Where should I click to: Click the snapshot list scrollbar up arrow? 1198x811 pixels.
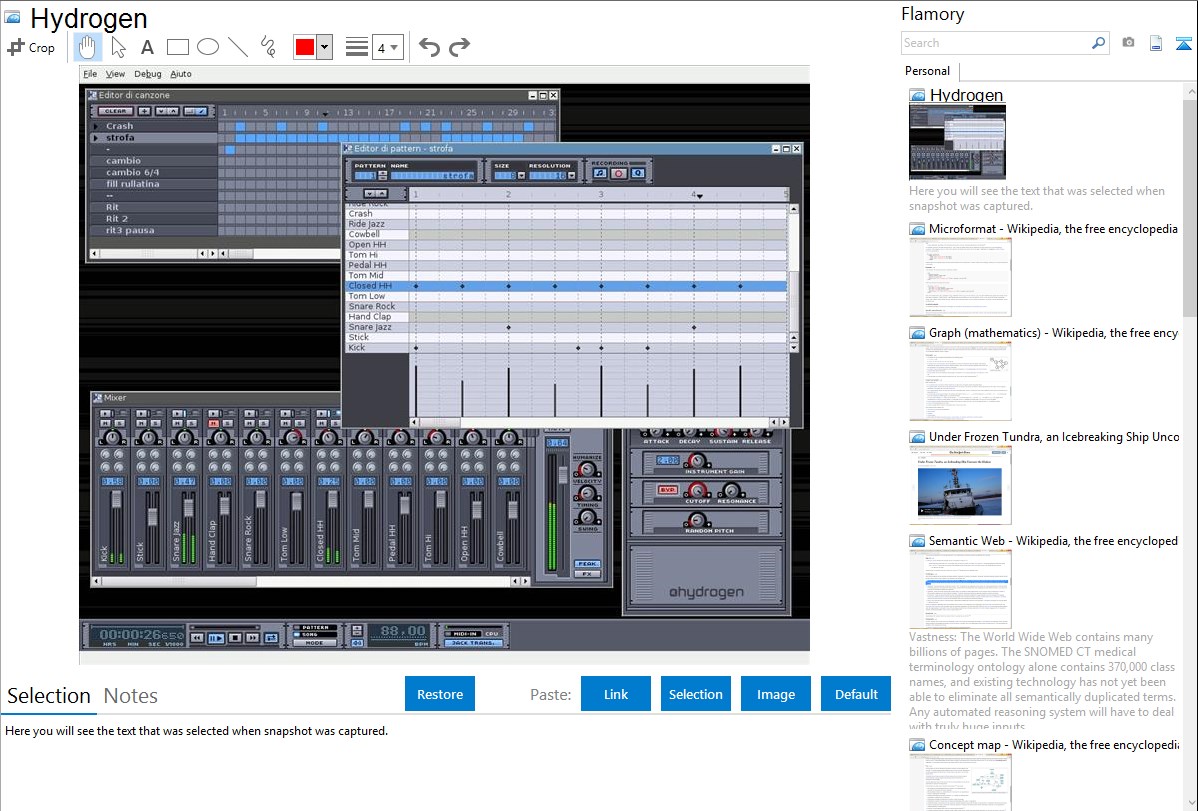pyautogui.click(x=1191, y=91)
